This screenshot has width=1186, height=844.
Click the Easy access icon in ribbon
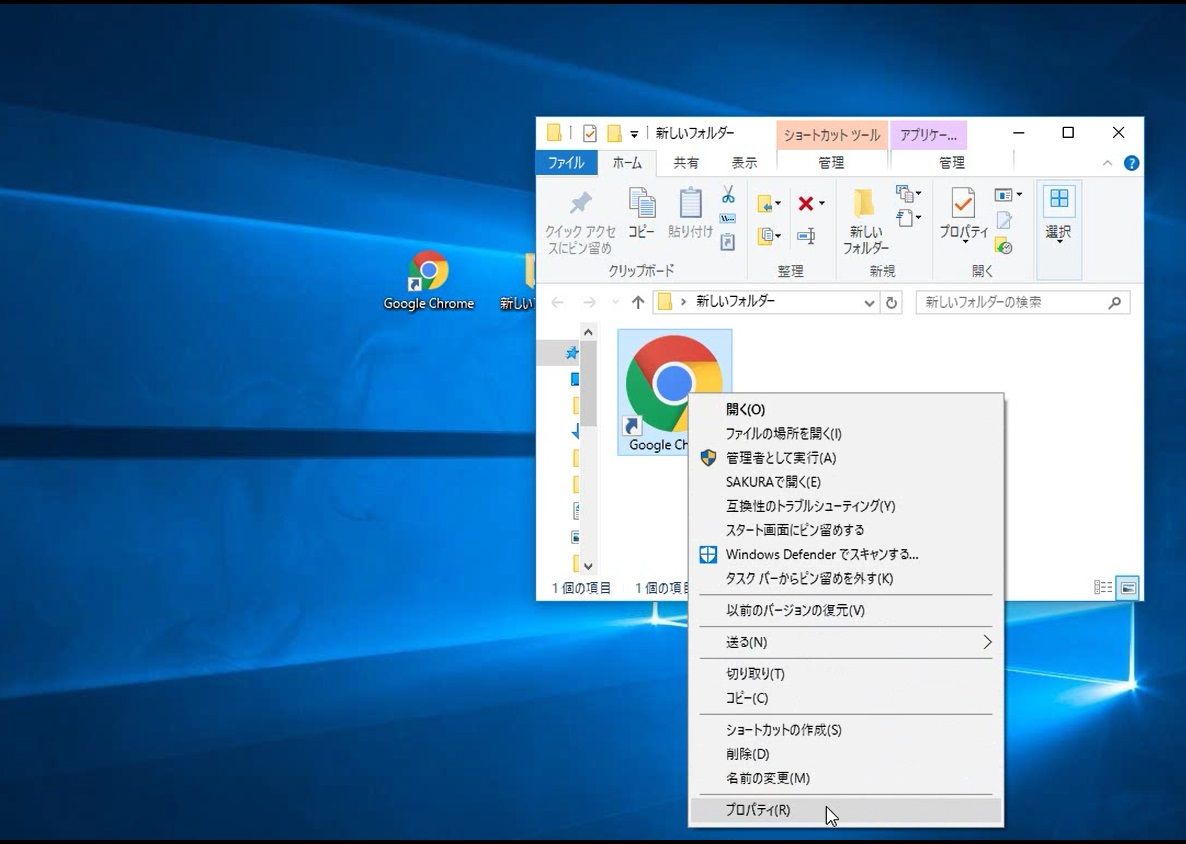[905, 219]
